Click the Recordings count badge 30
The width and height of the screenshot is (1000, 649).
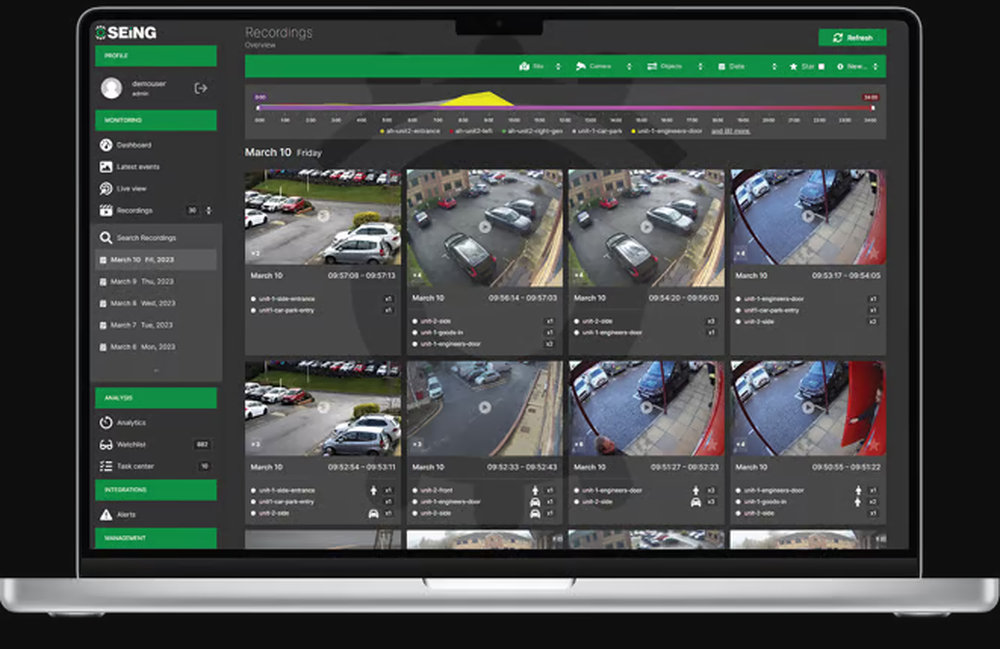point(192,210)
